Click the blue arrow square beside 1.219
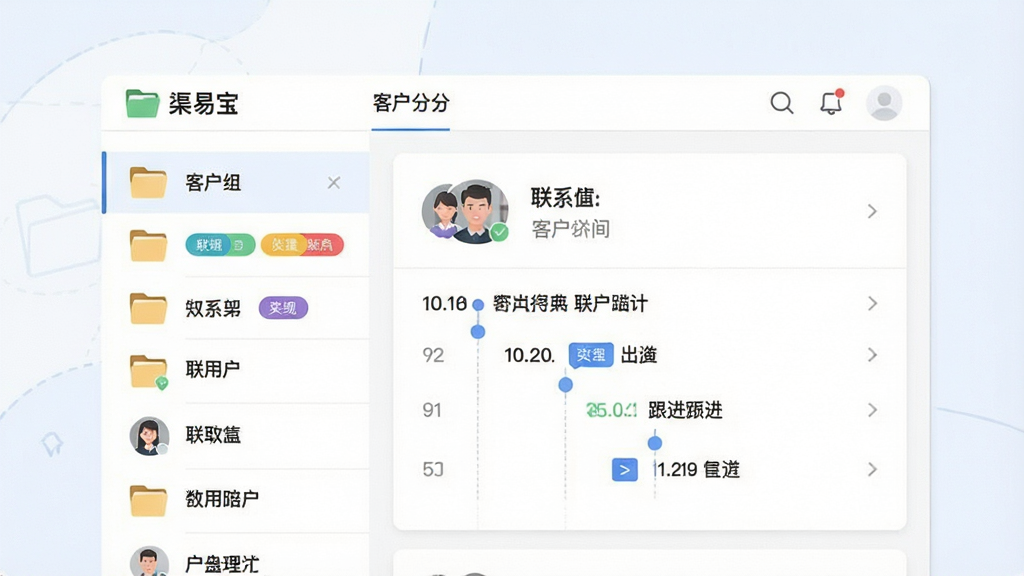1024x576 pixels. coord(625,470)
